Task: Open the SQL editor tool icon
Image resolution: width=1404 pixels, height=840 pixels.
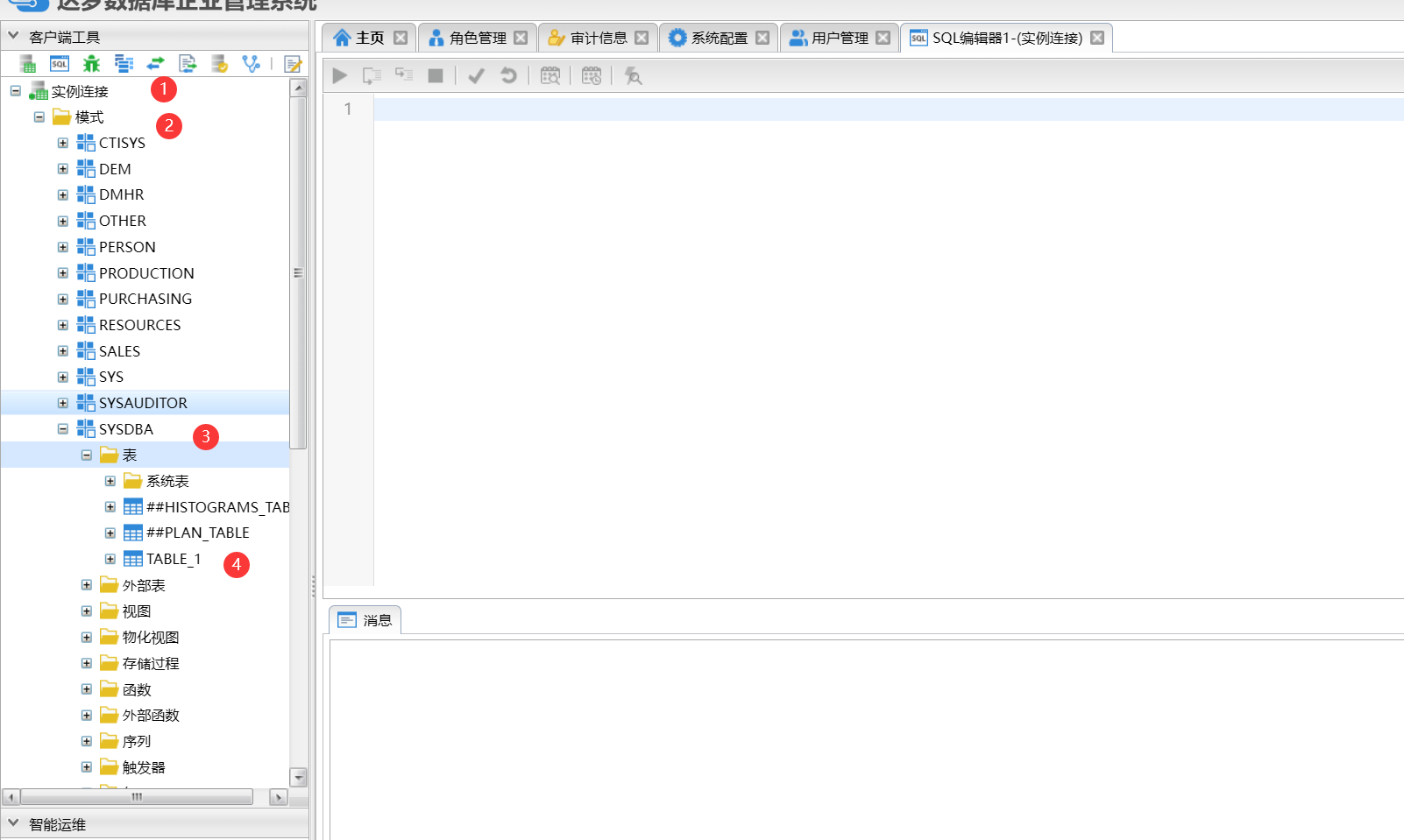Action: 60,64
